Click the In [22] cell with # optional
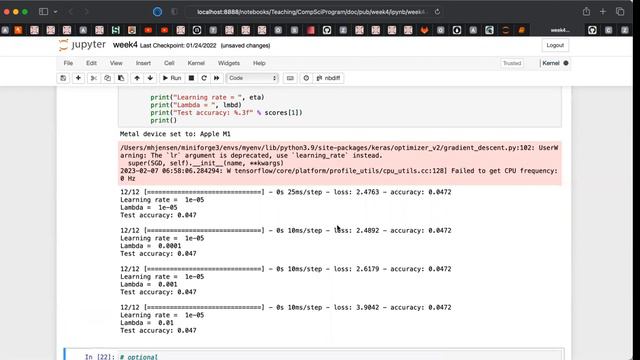This screenshot has height=360, width=640. click(x=314, y=354)
